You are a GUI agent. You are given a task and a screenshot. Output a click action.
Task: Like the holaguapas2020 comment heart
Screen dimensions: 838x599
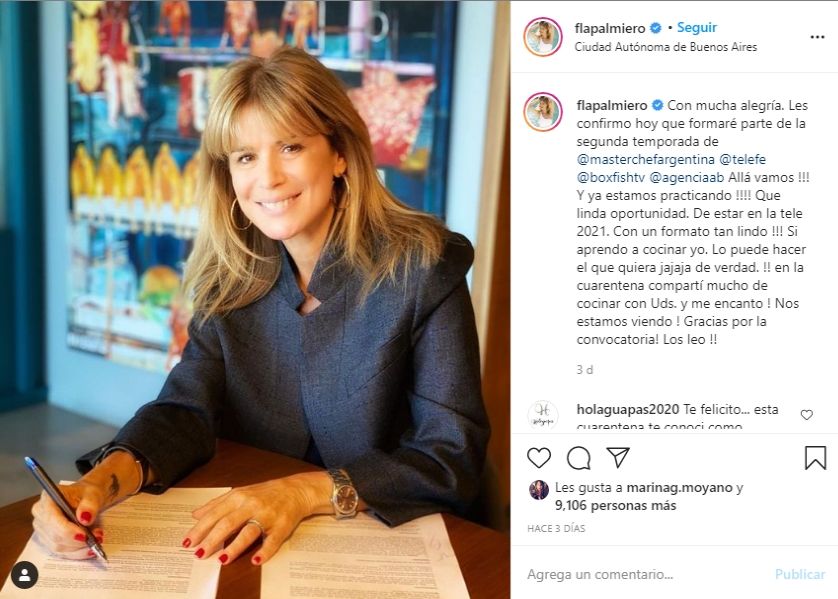point(806,415)
